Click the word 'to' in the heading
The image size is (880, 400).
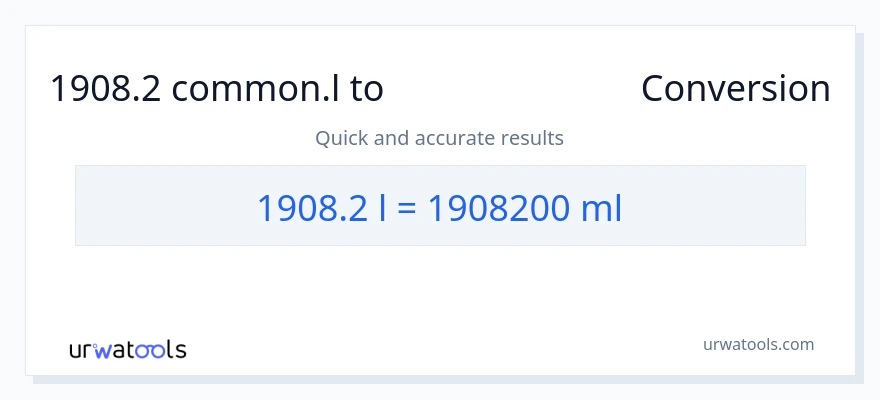tap(366, 89)
